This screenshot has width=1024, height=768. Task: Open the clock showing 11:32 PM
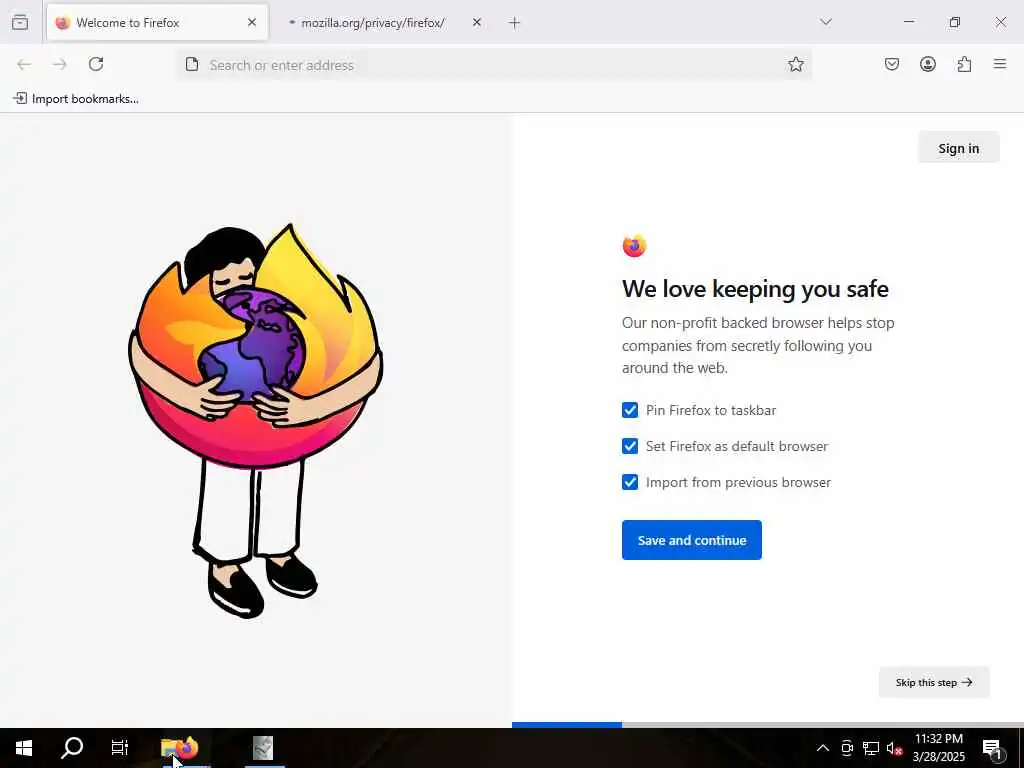tap(938, 748)
